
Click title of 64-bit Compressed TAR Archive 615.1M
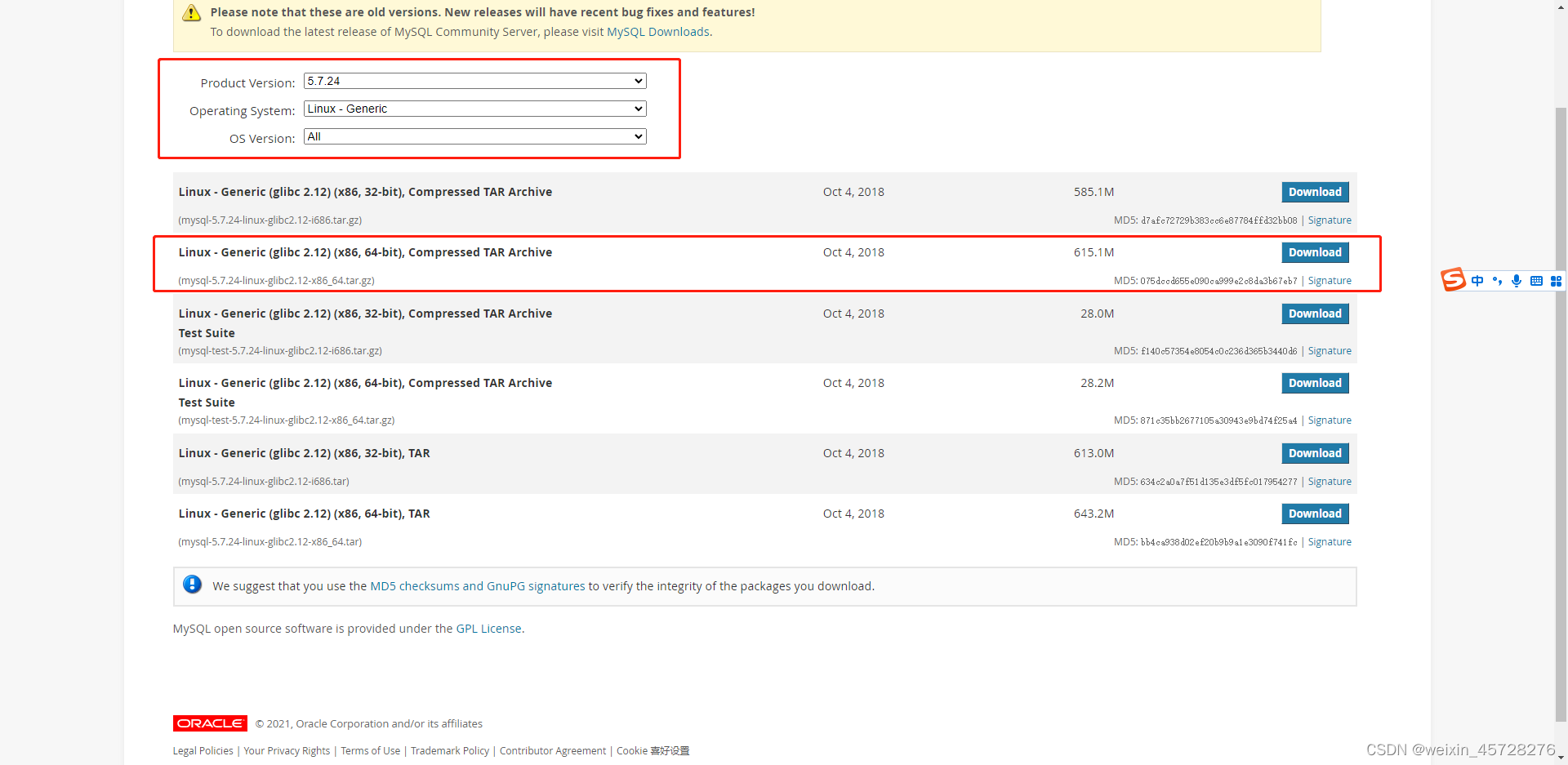click(x=365, y=252)
